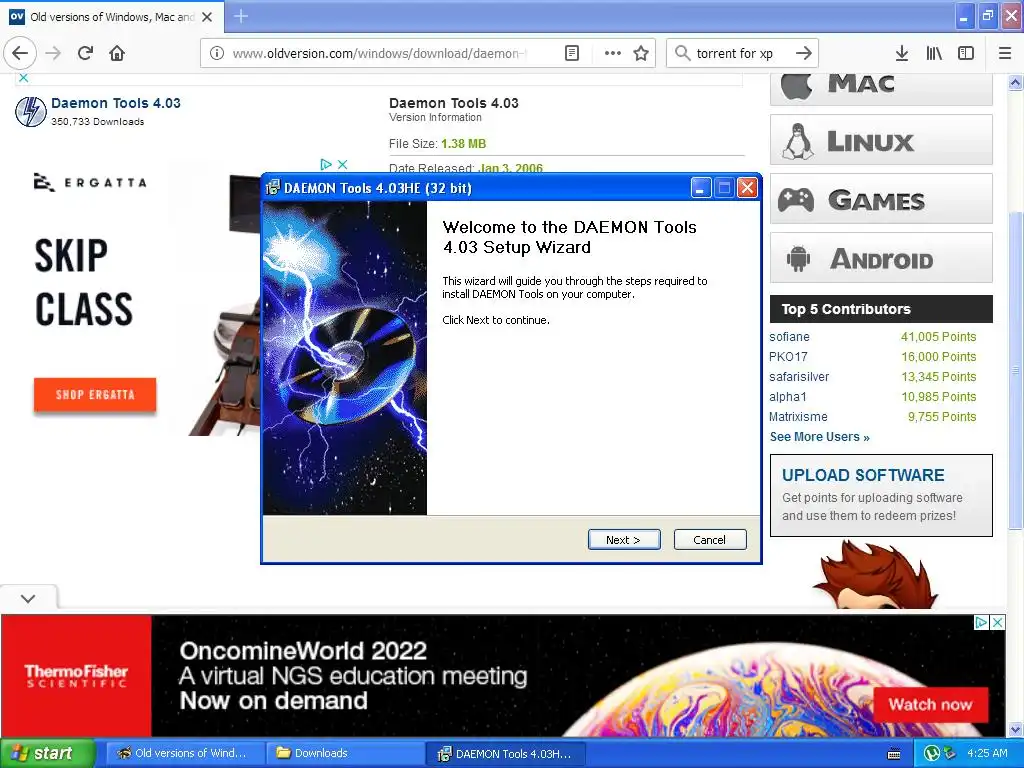
Task: Click the search go arrow
Action: 804,53
